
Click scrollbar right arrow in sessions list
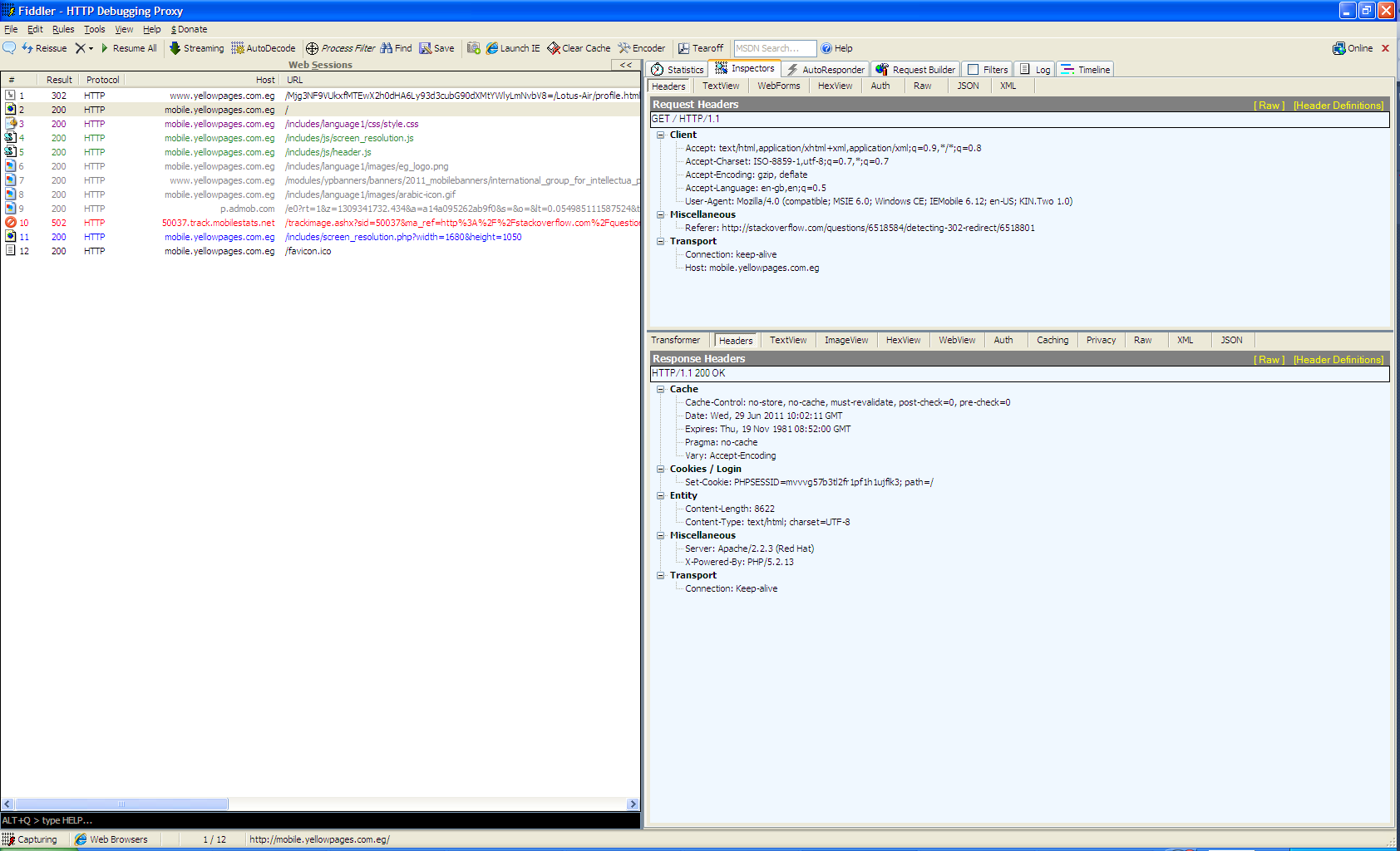[x=633, y=804]
